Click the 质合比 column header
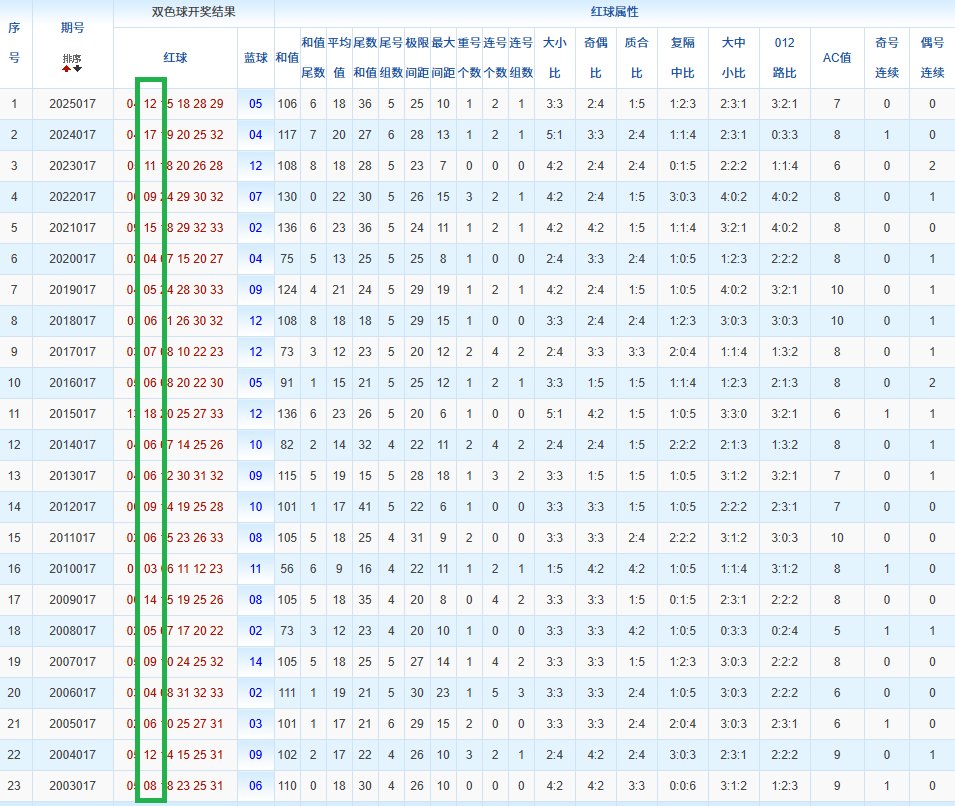Viewport: 955px width, 806px height. 636,57
